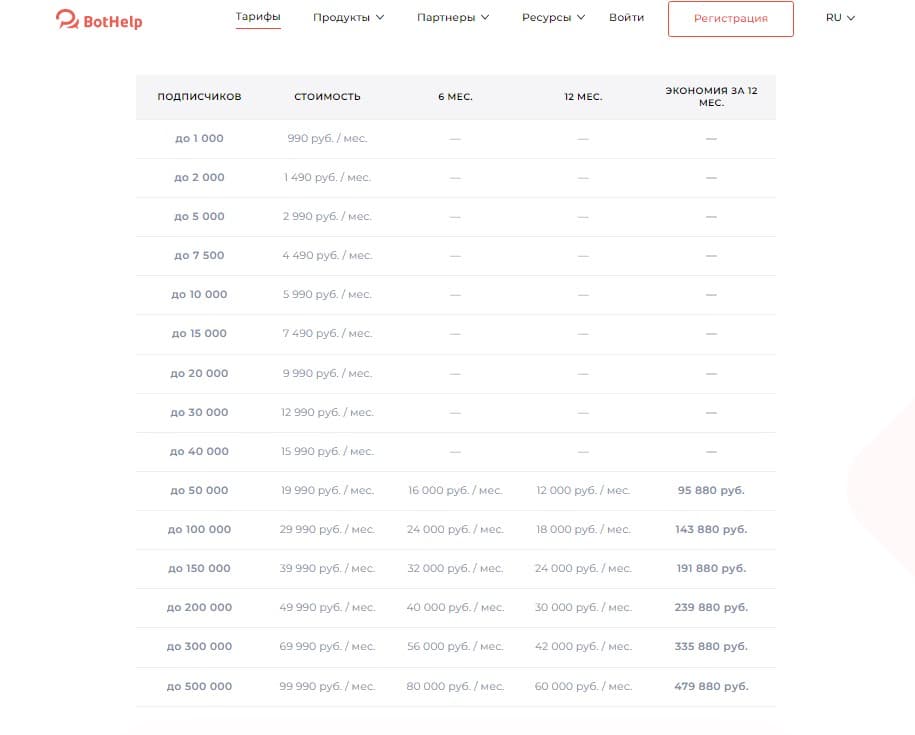Screen dimensions: 915x735
Task: Click the '12 990 руб. / мес.' price
Action: [327, 412]
